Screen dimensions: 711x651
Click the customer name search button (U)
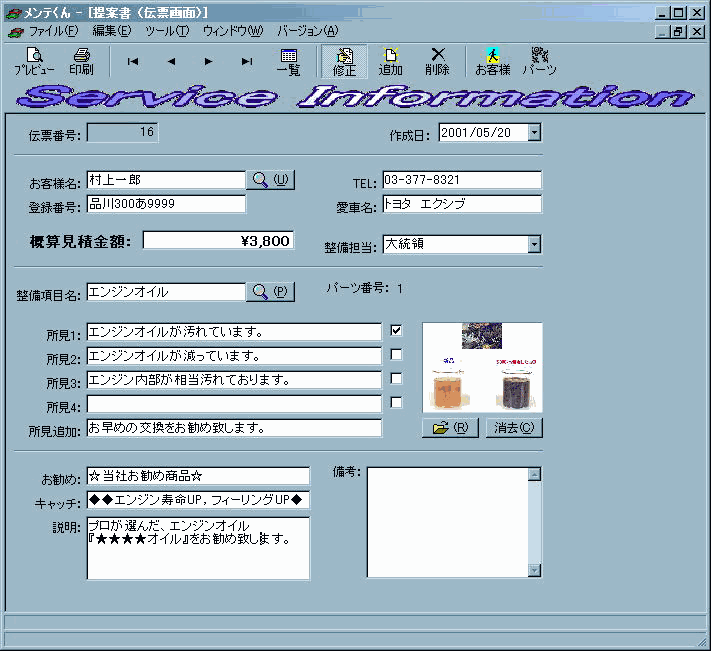270,180
